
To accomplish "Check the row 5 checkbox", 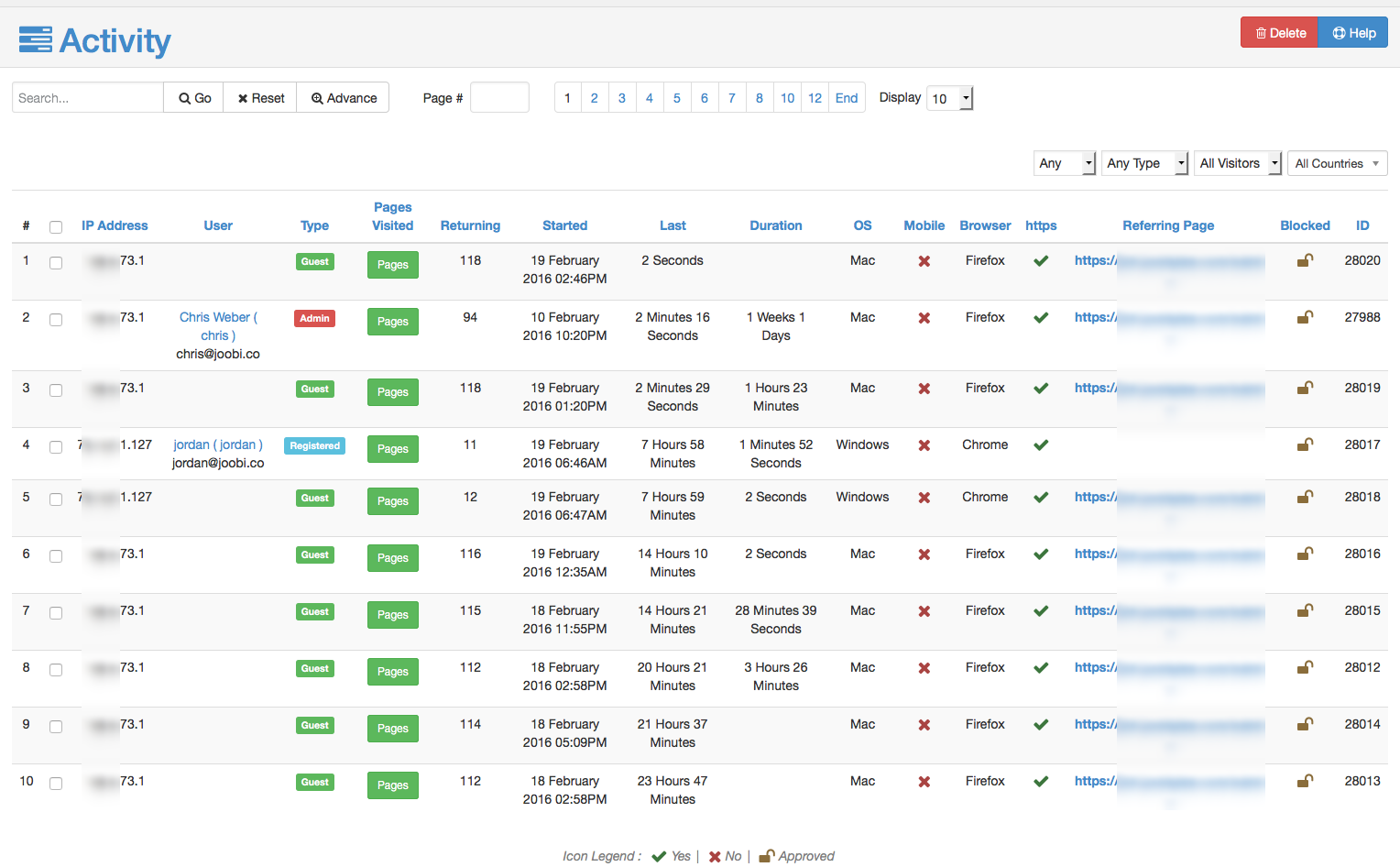I will click(x=56, y=499).
